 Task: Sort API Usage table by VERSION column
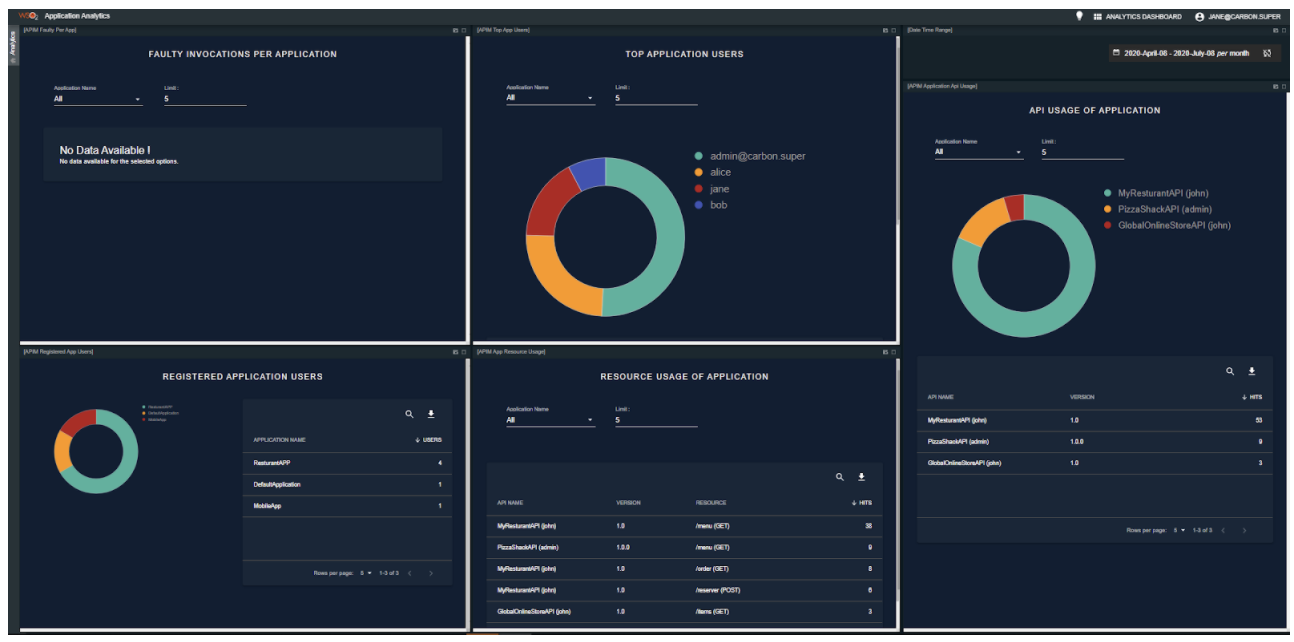1082,397
